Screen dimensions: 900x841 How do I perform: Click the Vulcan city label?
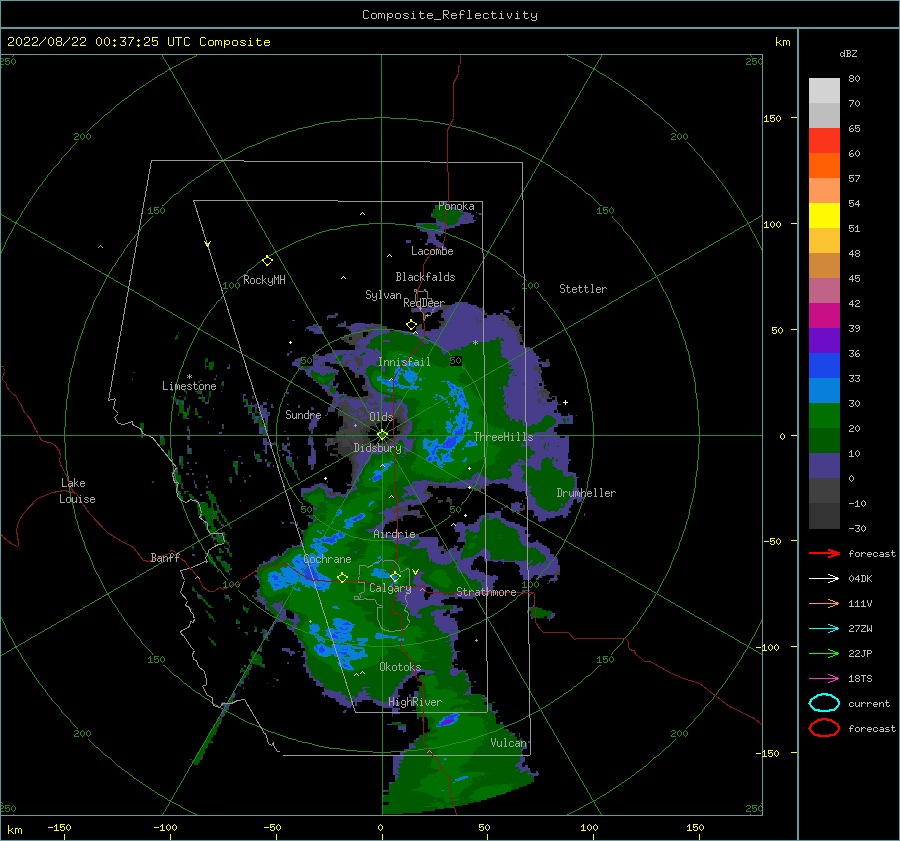click(508, 743)
